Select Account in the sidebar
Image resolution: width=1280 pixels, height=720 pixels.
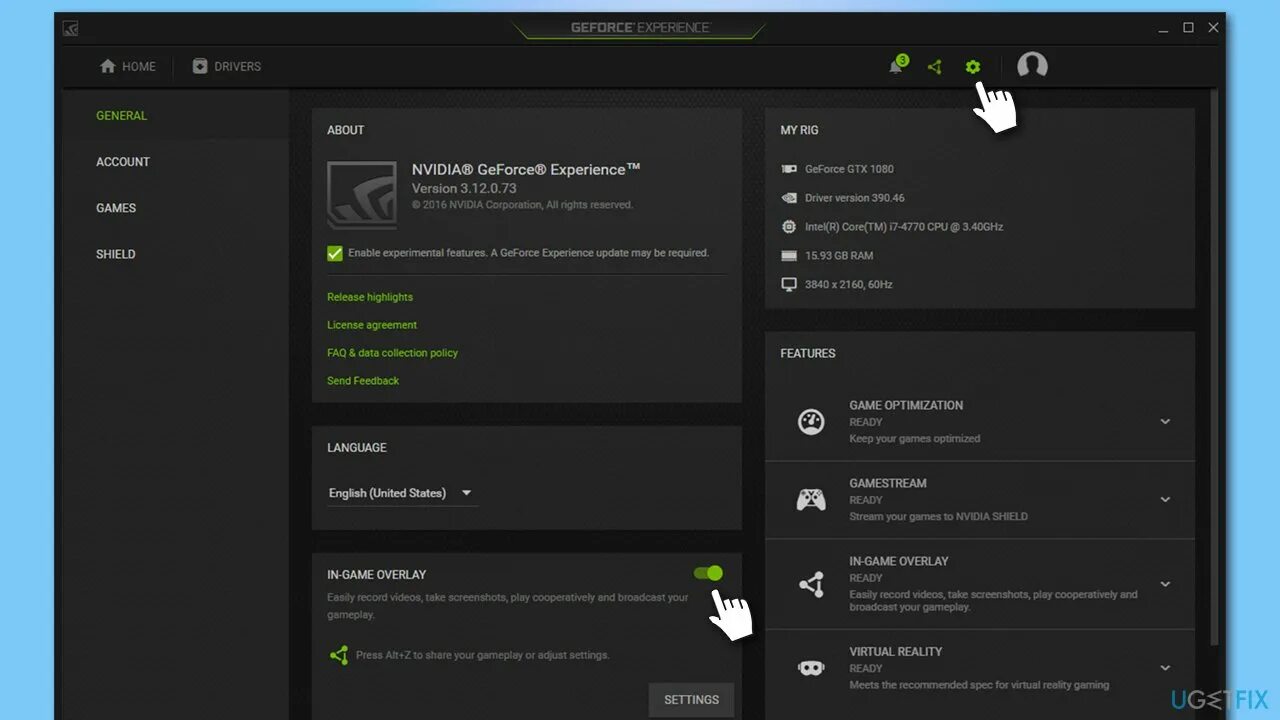(x=123, y=162)
